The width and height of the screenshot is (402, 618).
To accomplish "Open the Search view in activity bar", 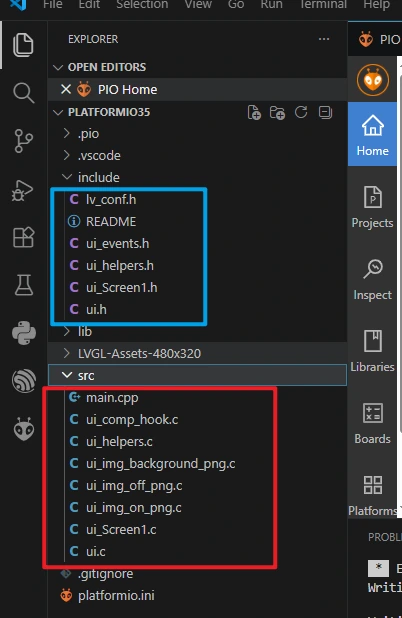I will pos(24,93).
